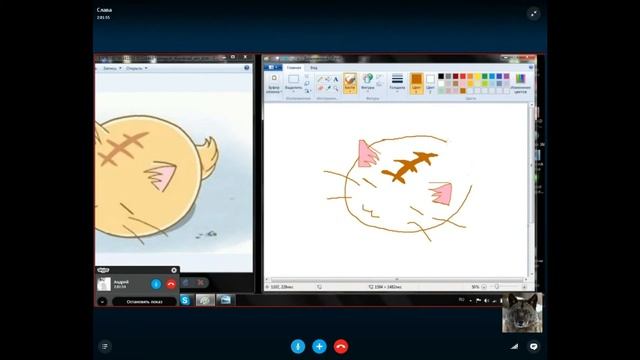Screen dimensions: 640x360
Task: Select the Цвет 2 background color box
Action: click(430, 83)
